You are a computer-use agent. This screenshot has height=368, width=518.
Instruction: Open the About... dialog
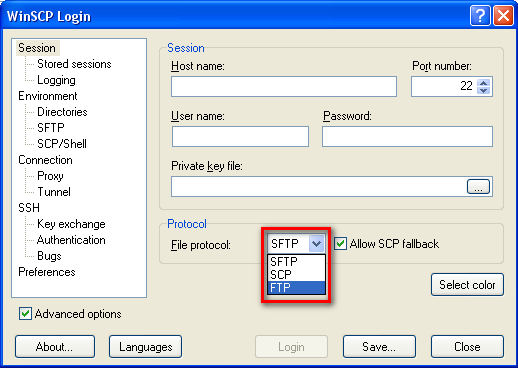(x=55, y=347)
